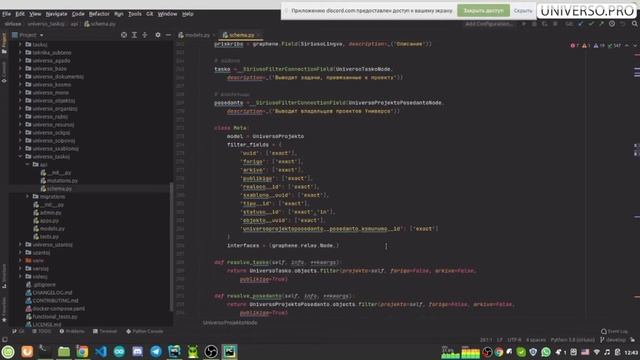
Task: Expand universo_dokumentoj folder
Action: [20, 76]
